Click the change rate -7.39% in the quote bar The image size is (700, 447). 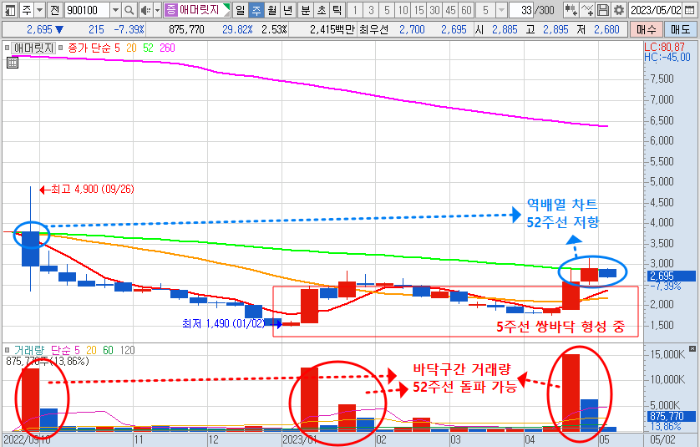pos(129,30)
